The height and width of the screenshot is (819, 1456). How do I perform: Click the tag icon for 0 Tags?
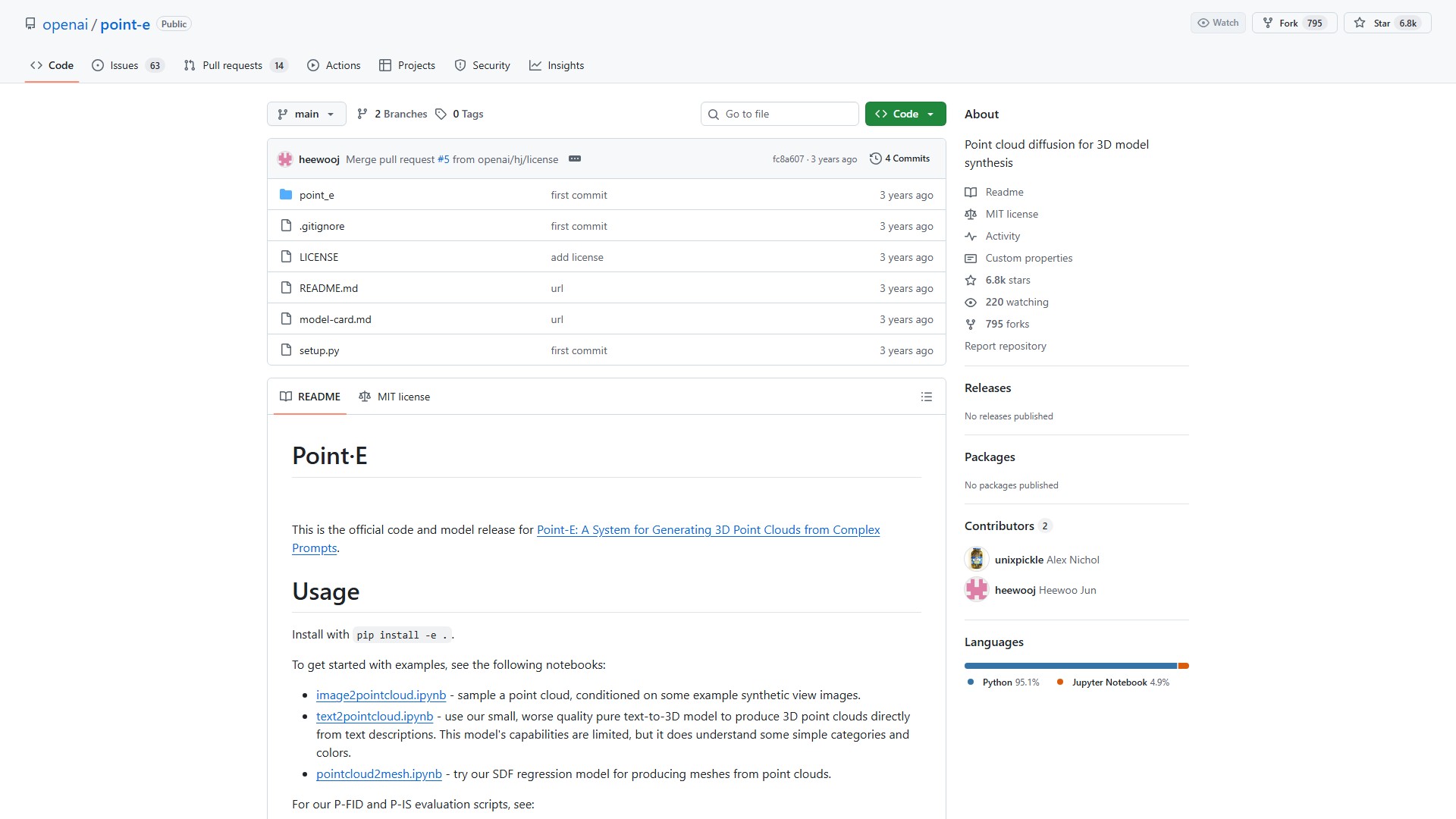(441, 114)
